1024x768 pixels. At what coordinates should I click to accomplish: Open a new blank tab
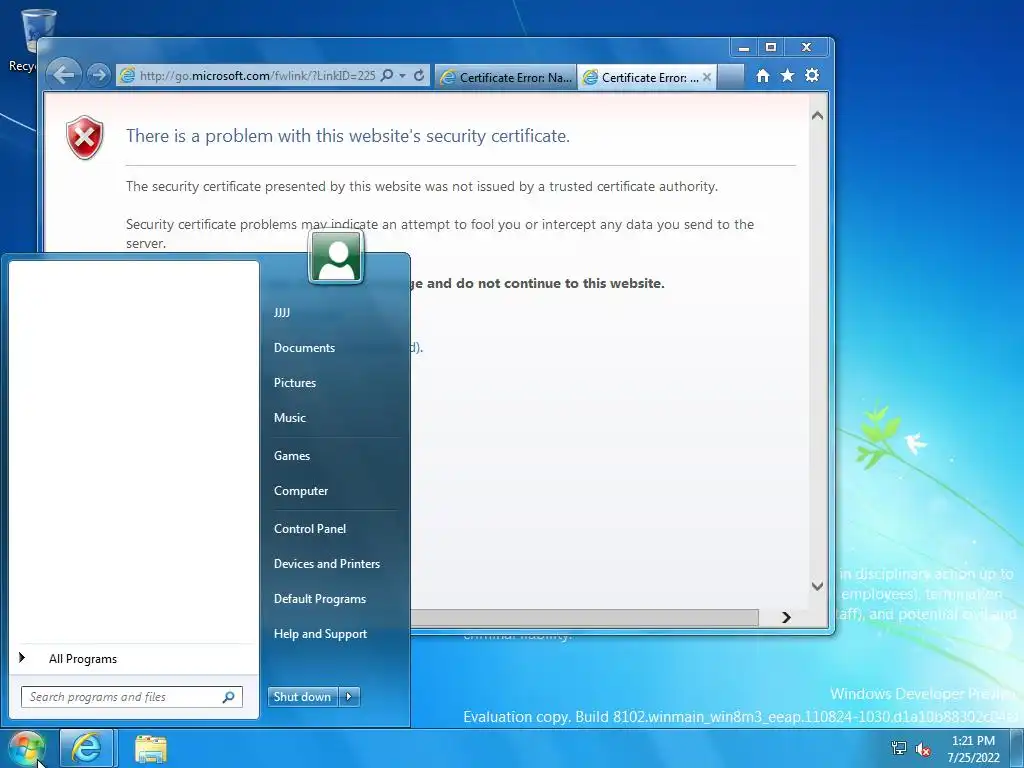(731, 77)
